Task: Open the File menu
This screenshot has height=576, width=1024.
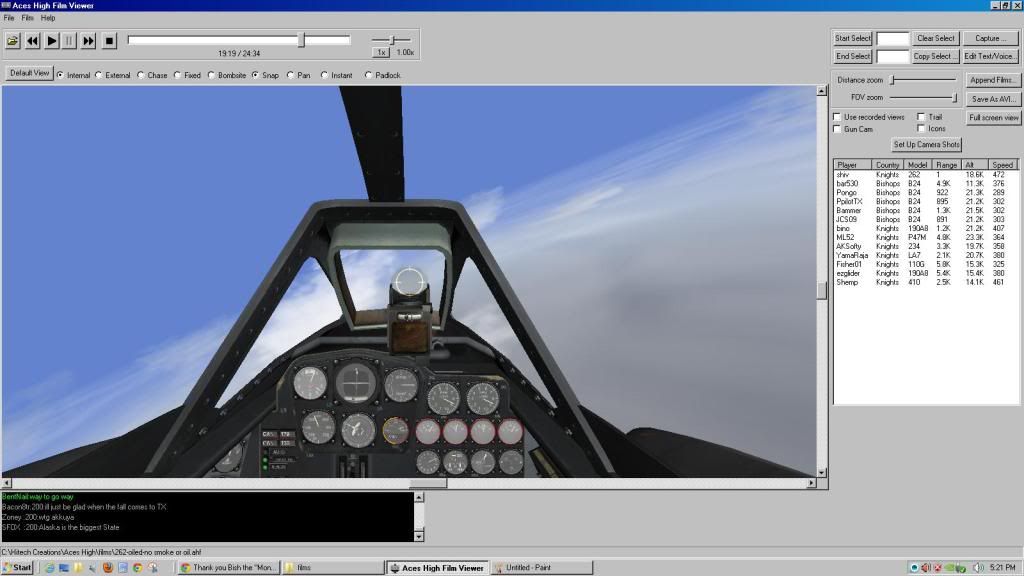Action: [x=8, y=18]
